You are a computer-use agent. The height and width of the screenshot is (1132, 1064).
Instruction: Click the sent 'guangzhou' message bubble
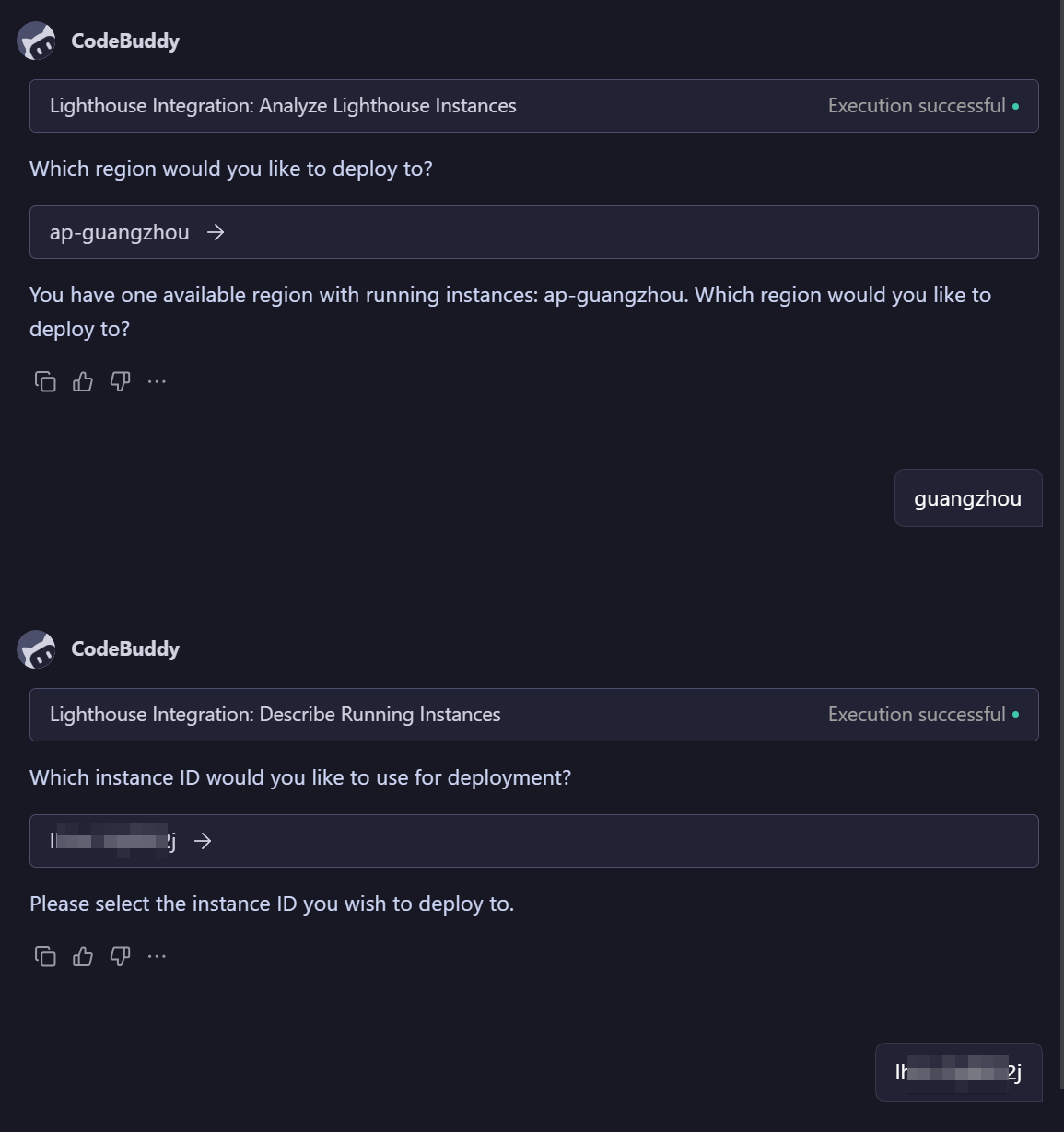pyautogui.click(x=967, y=499)
